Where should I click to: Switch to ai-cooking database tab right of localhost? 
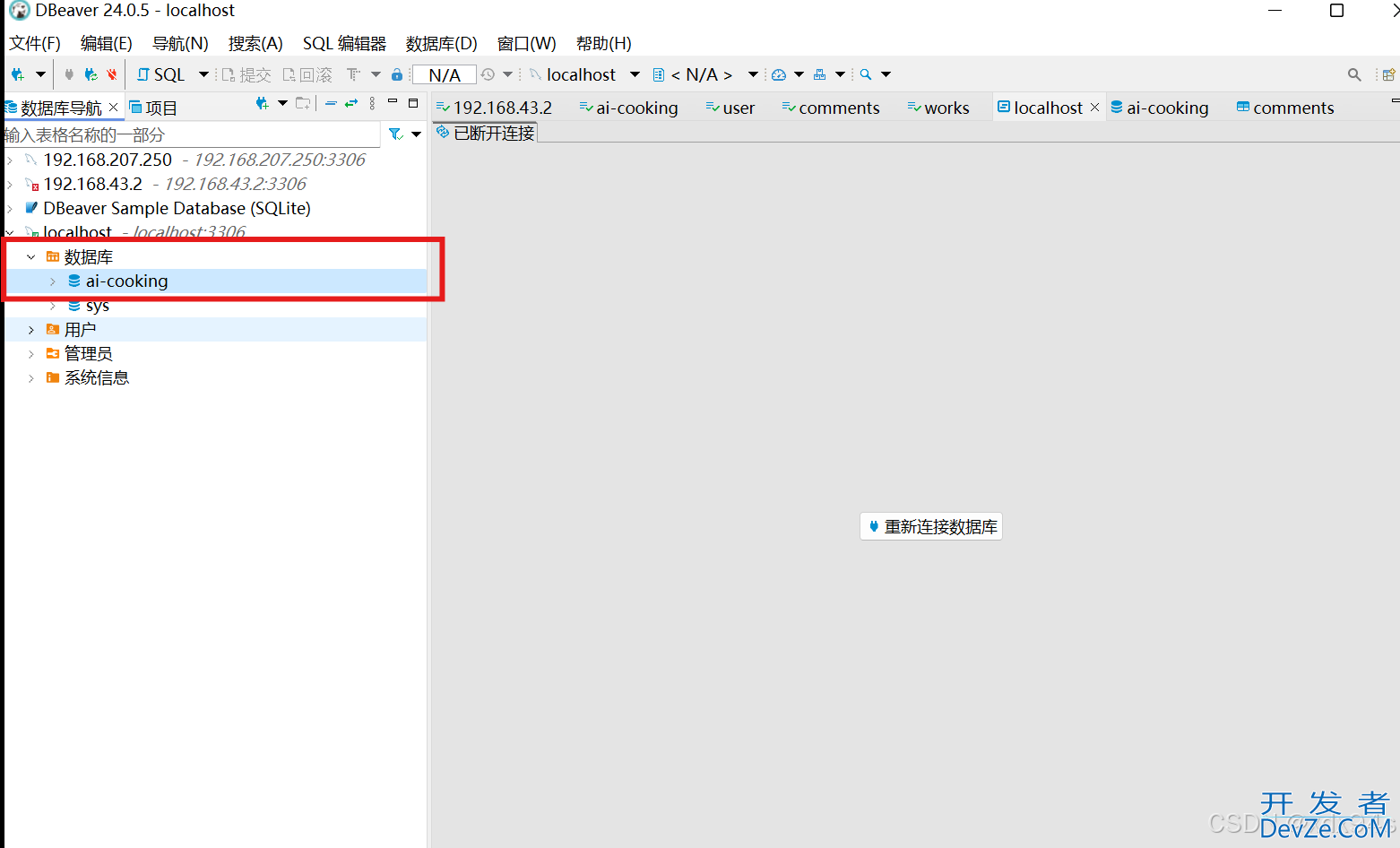(1160, 108)
